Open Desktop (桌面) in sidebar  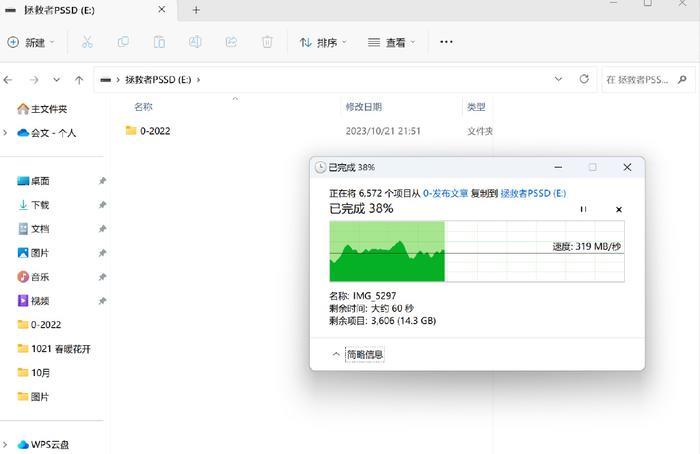33,181
